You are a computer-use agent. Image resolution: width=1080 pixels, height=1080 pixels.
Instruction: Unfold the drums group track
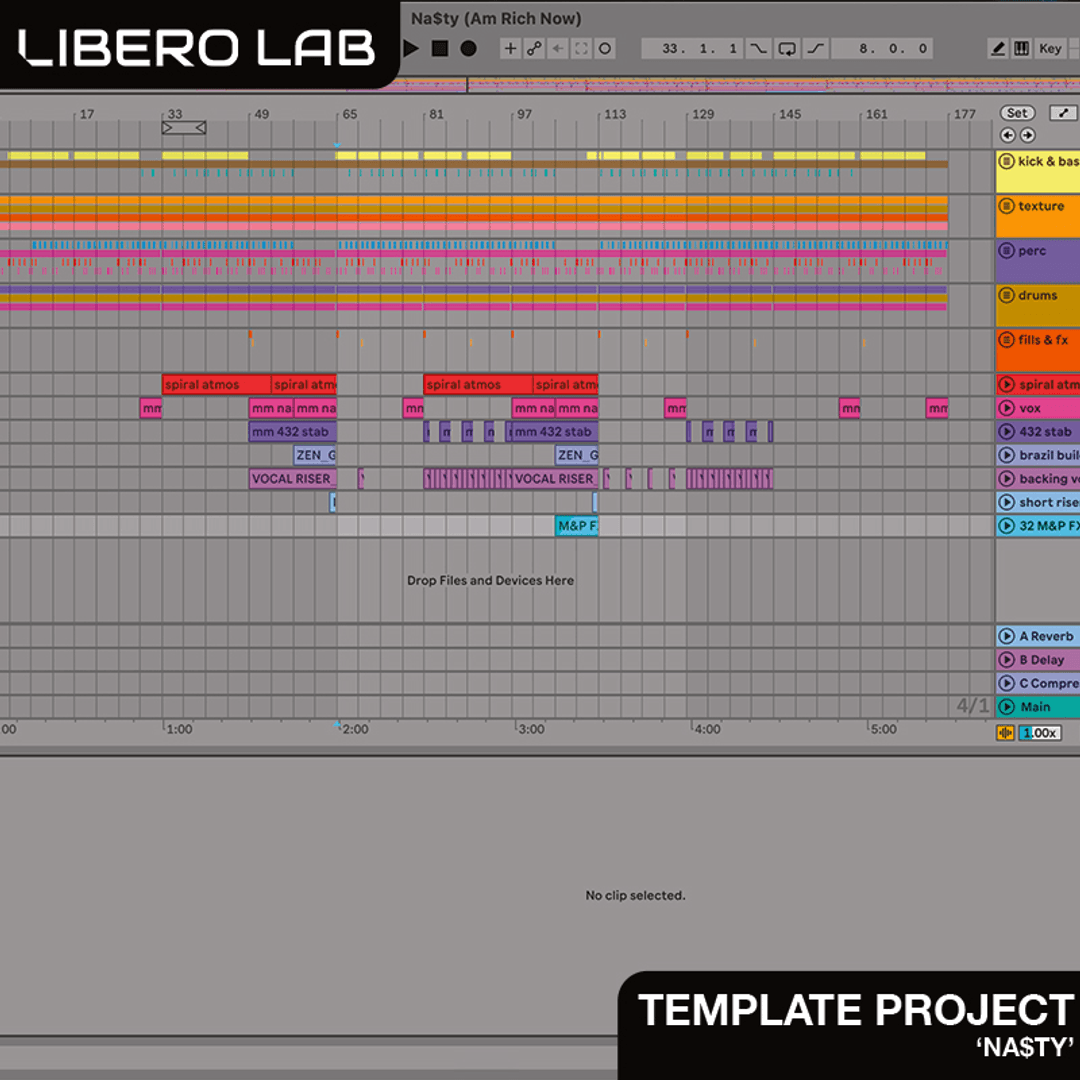[x=1006, y=295]
